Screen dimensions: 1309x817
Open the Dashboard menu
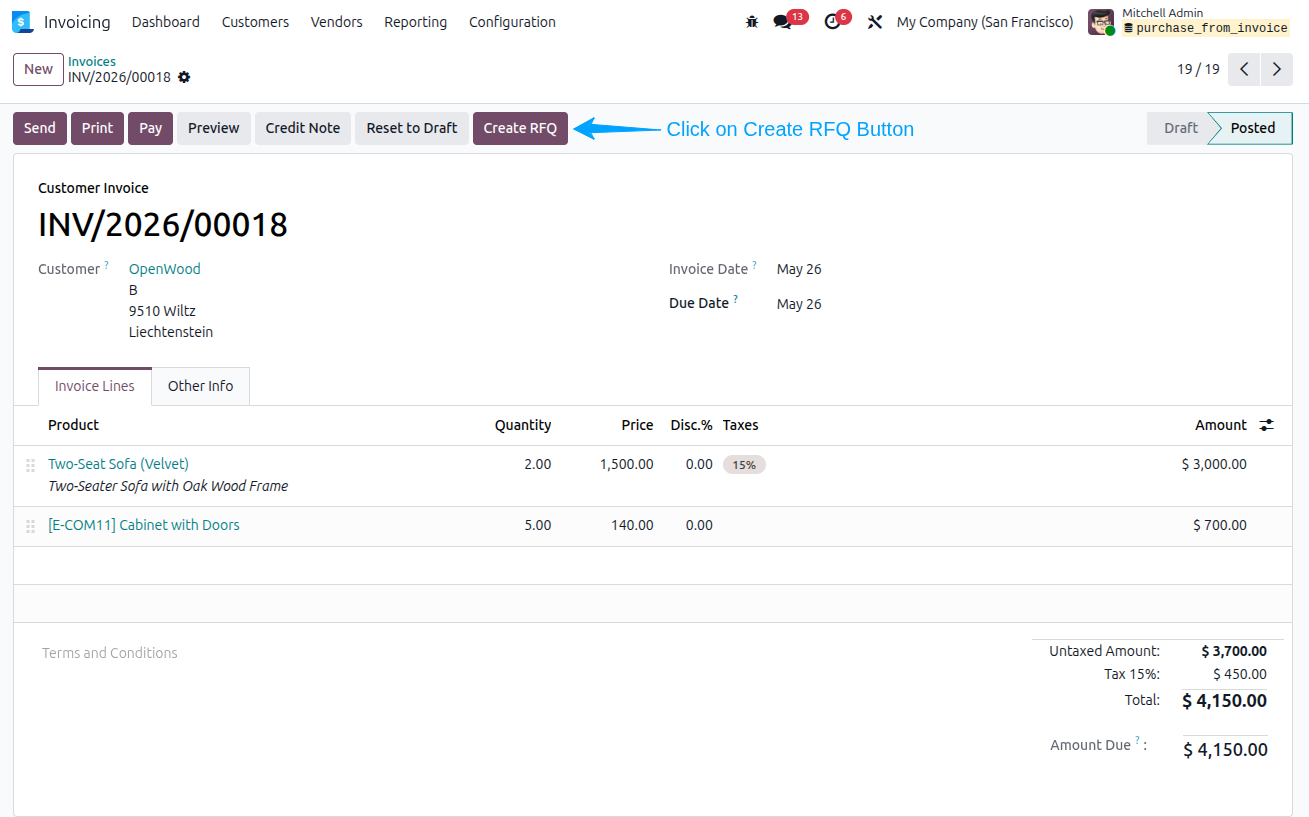click(166, 22)
